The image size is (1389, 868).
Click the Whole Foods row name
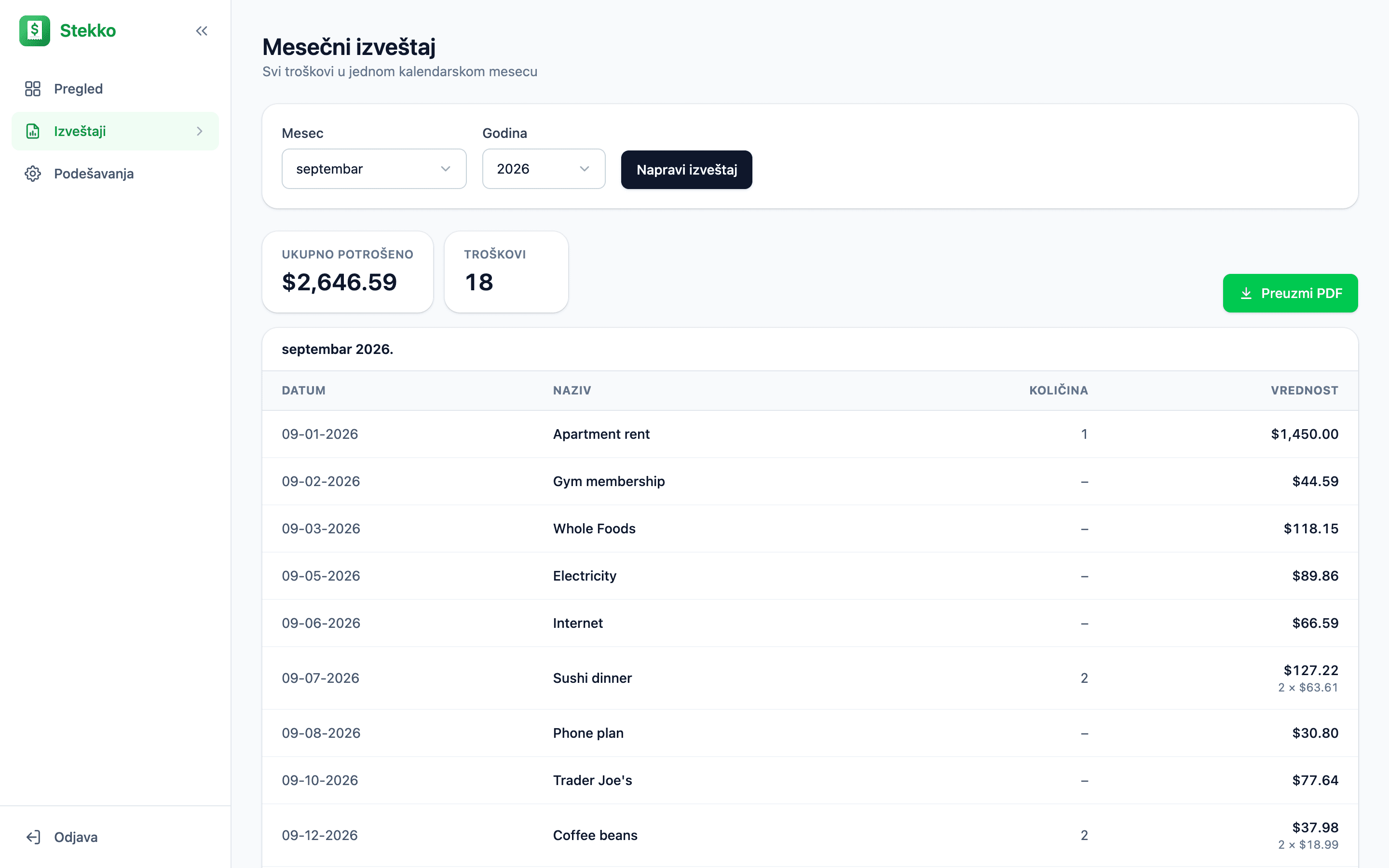tap(594, 528)
